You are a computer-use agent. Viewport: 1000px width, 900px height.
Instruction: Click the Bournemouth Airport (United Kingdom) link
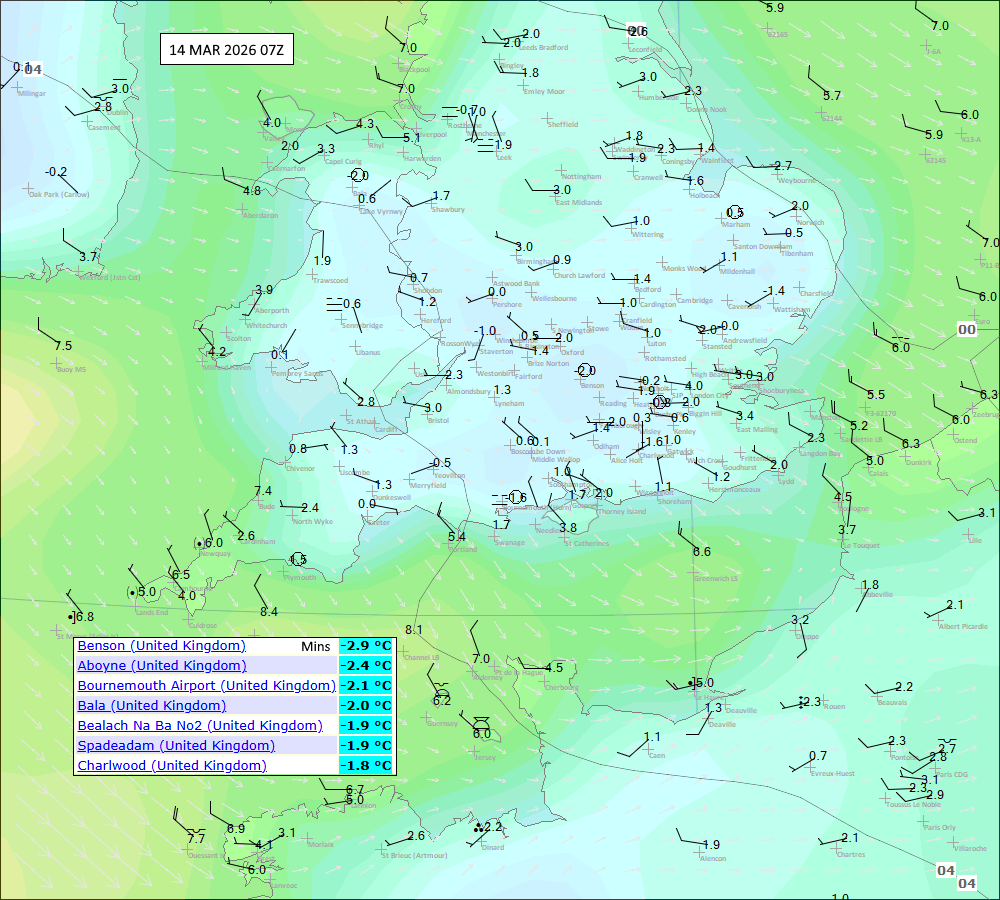click(x=207, y=686)
